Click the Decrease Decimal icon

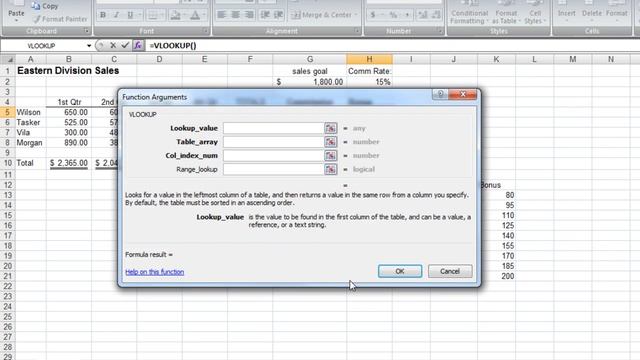(436, 15)
